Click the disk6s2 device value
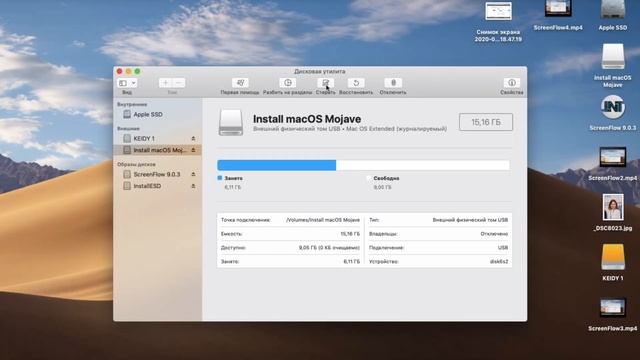 499,262
